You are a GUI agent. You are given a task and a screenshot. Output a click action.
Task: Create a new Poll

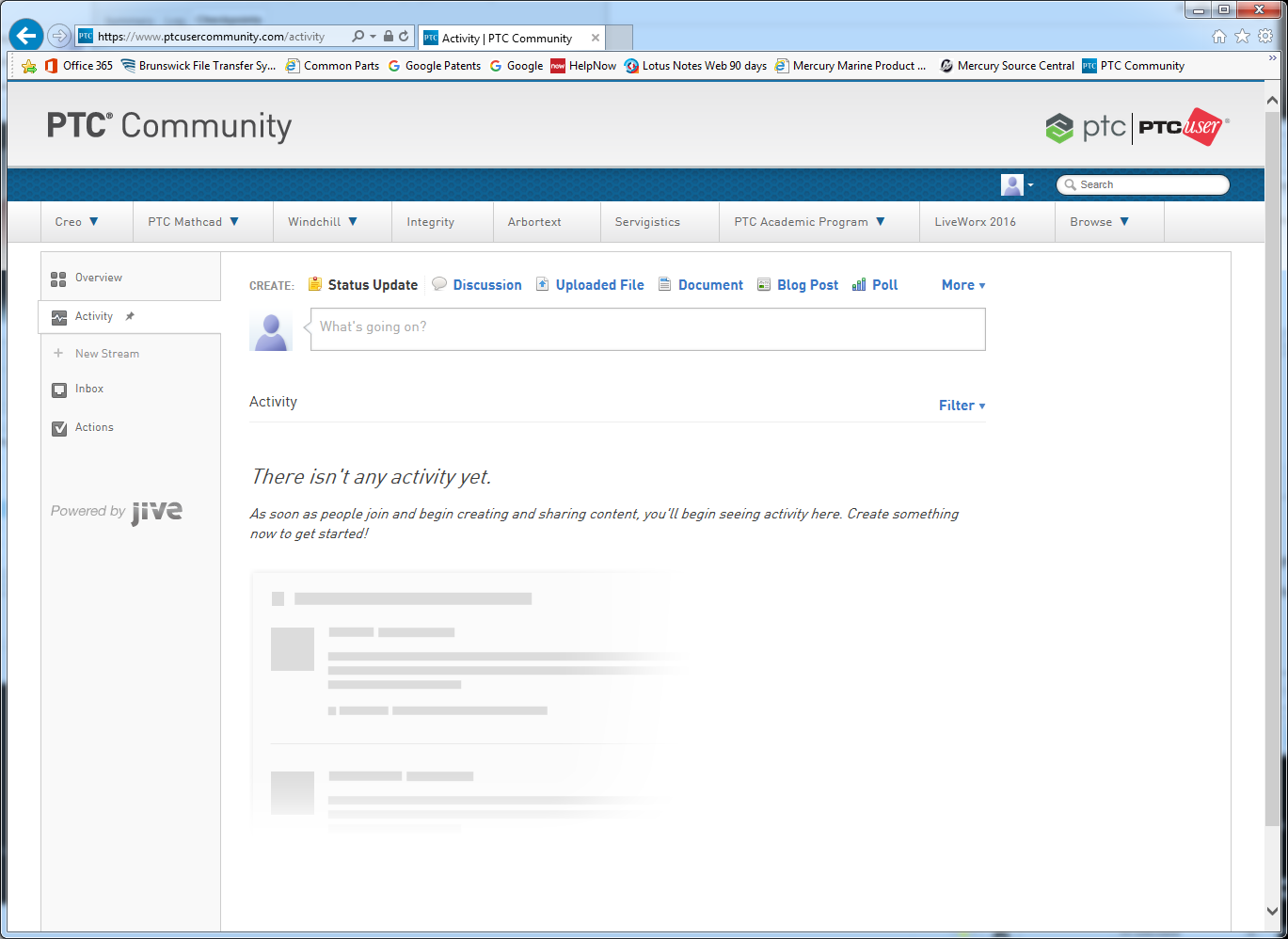875,285
